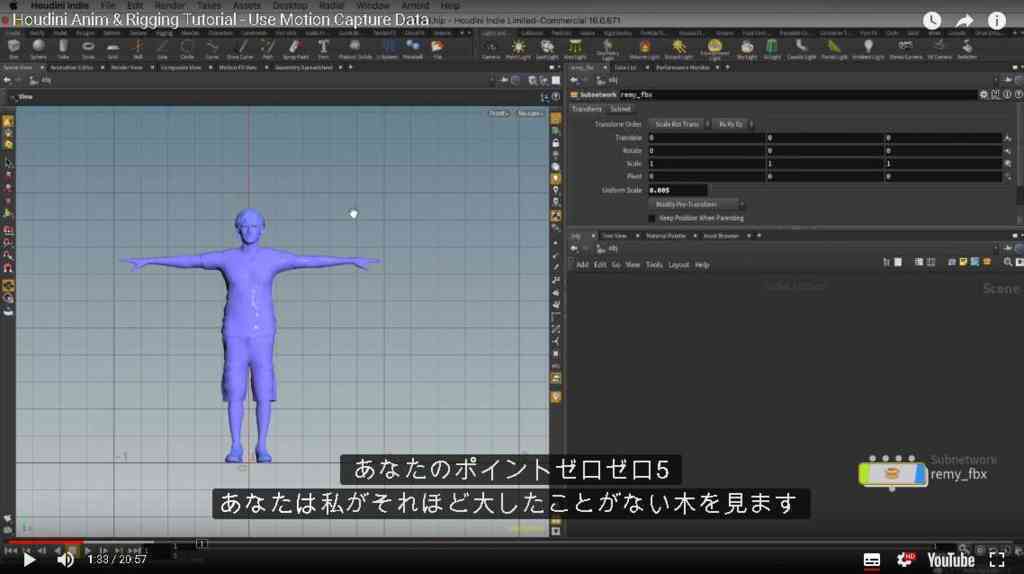This screenshot has height=574, width=1024.
Task: Open parameter pane gear settings menu
Action: click(984, 95)
